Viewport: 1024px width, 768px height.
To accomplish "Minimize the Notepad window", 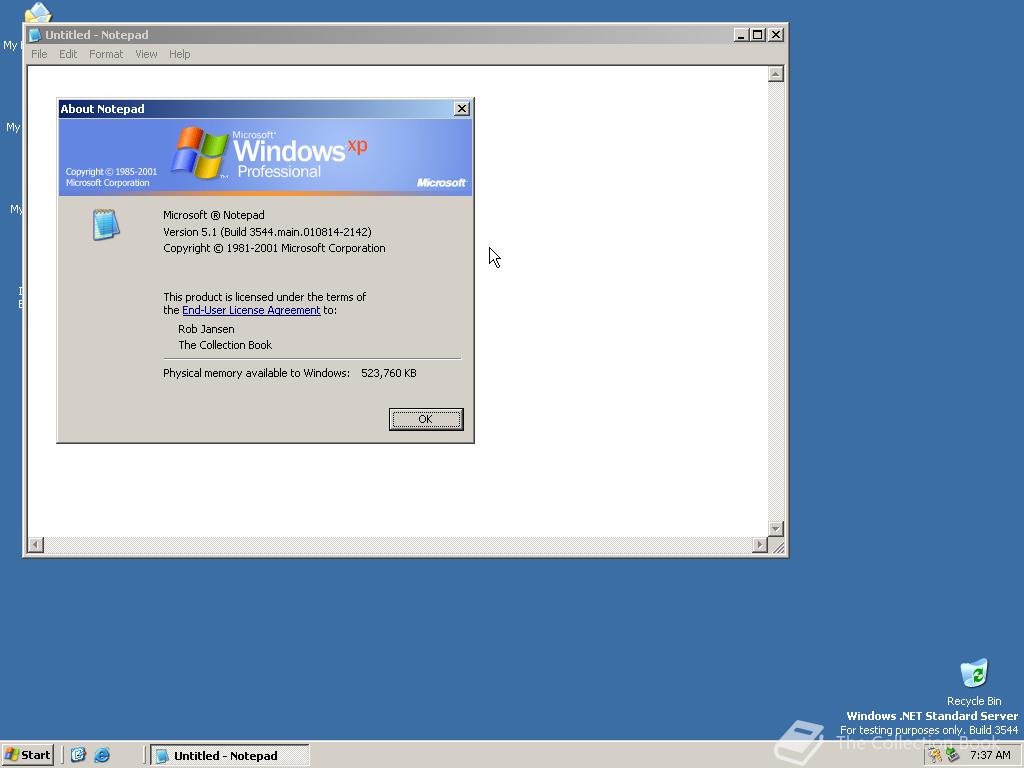I will pyautogui.click(x=740, y=35).
